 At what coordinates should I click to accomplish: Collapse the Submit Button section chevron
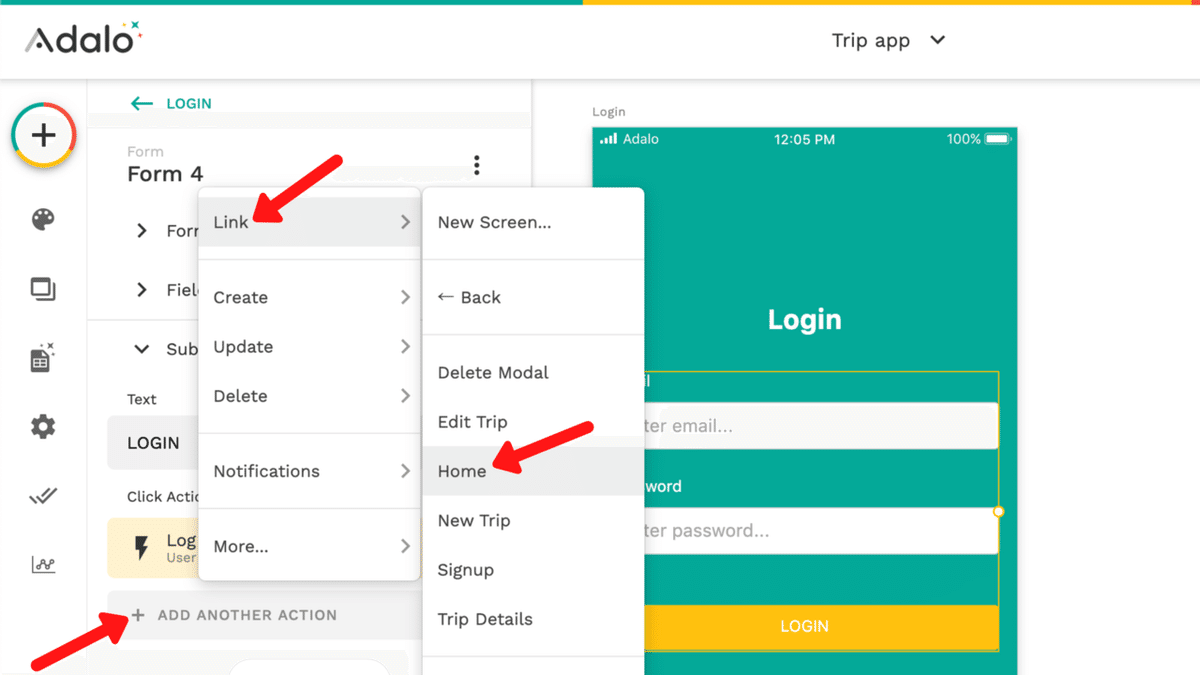click(142, 349)
